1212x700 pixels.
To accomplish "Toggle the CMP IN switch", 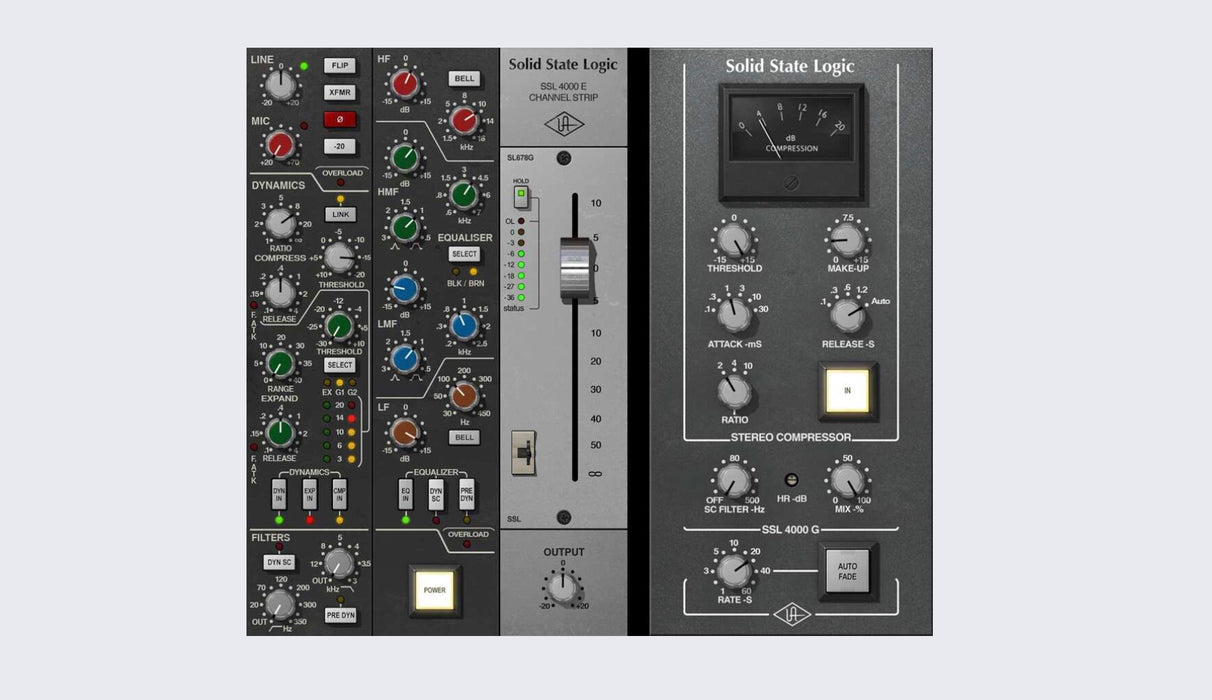I will [x=339, y=493].
